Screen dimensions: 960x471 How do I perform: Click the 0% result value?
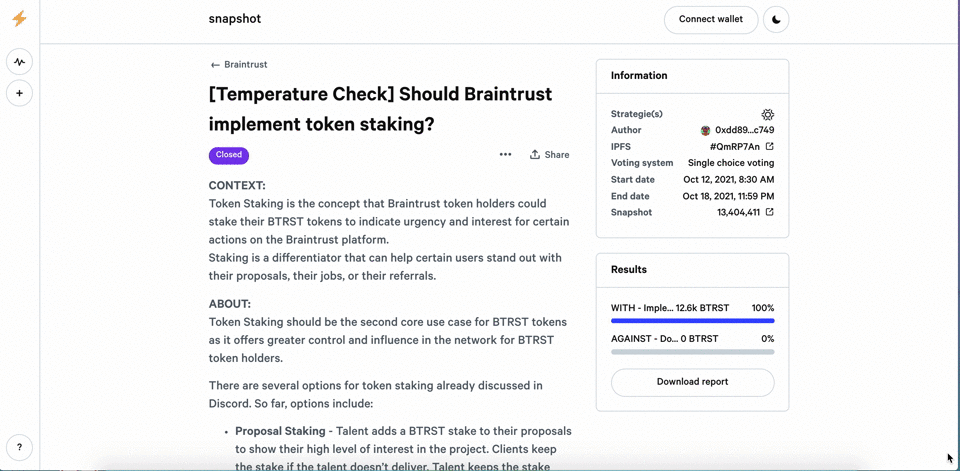[767, 339]
